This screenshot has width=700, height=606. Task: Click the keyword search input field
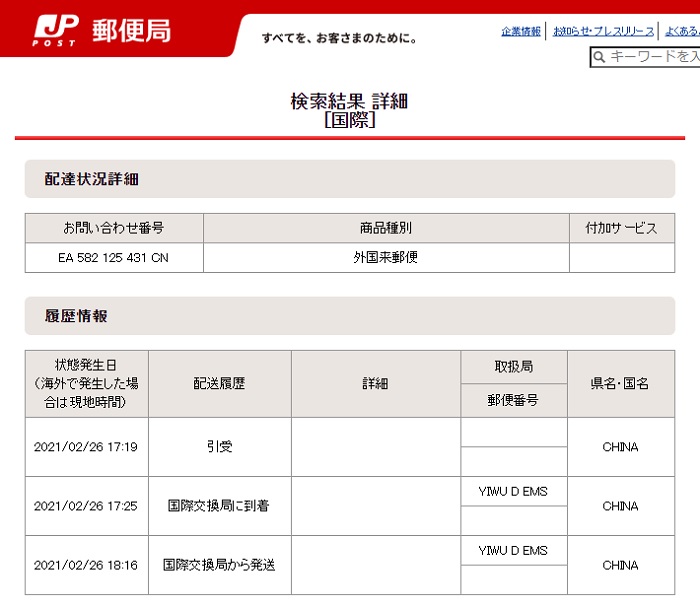pos(646,57)
